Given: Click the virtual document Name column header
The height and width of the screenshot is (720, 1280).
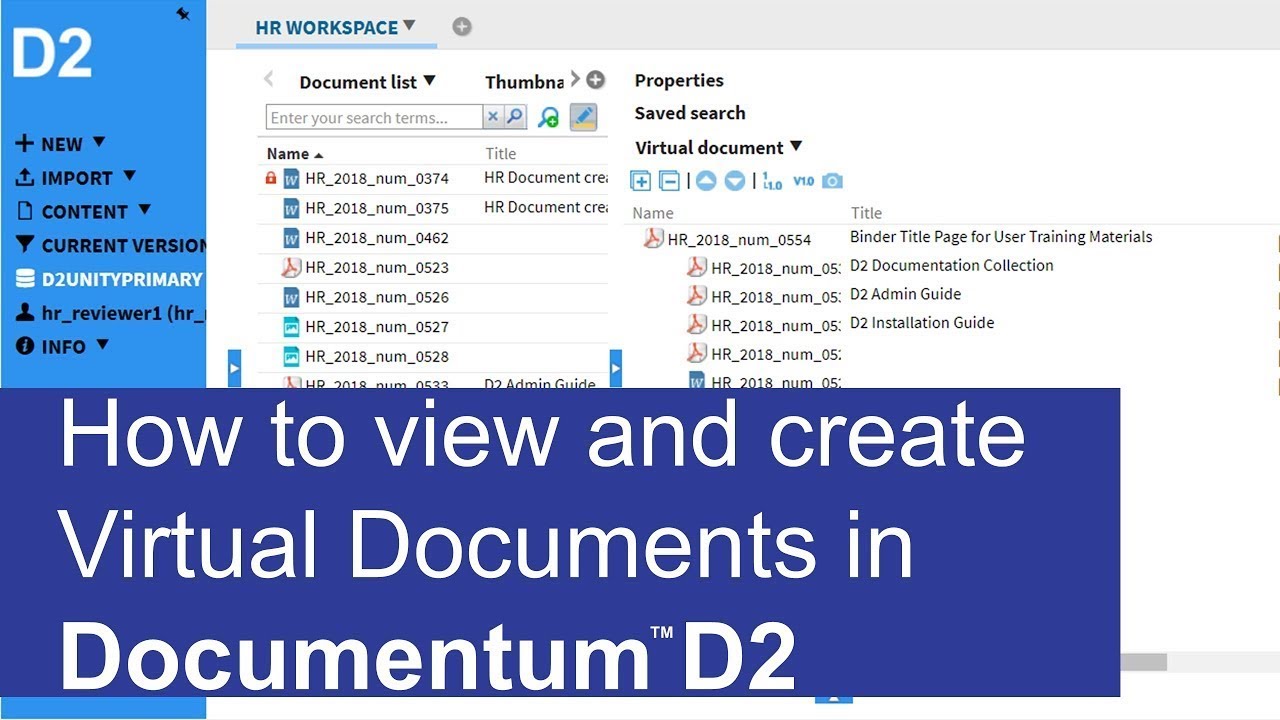Looking at the screenshot, I should coord(653,213).
